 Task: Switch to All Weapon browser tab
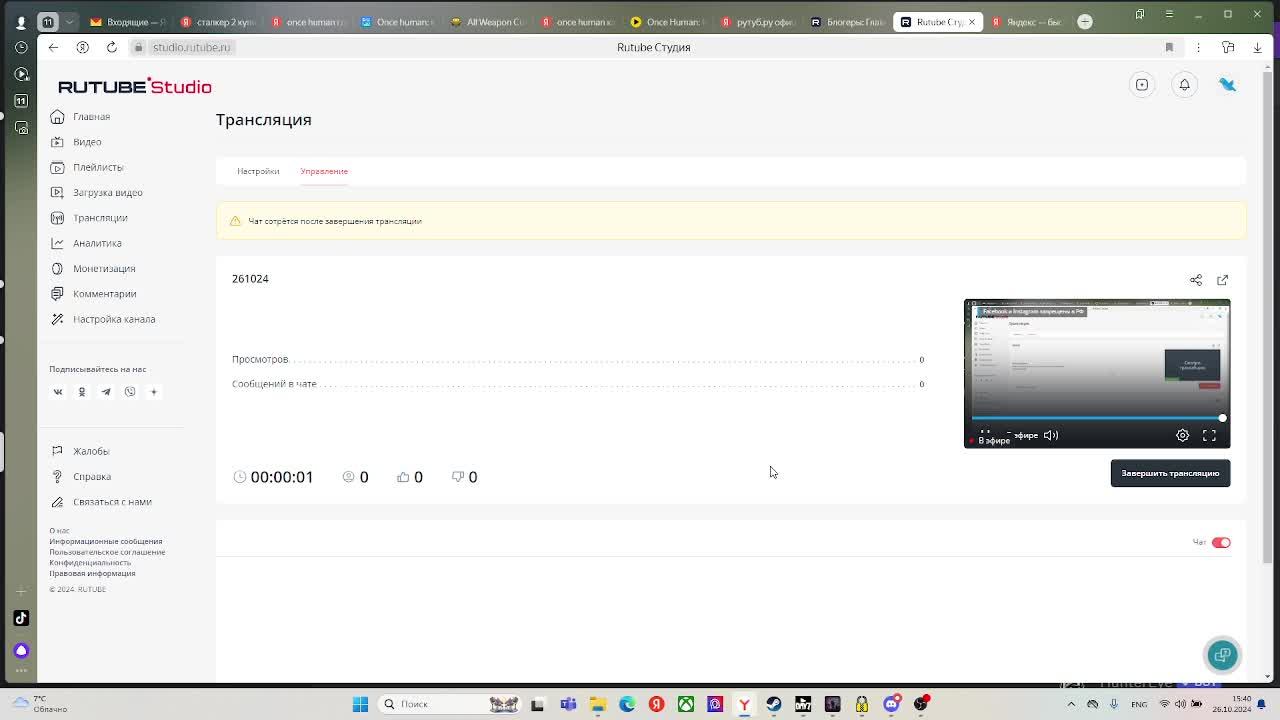[x=488, y=21]
